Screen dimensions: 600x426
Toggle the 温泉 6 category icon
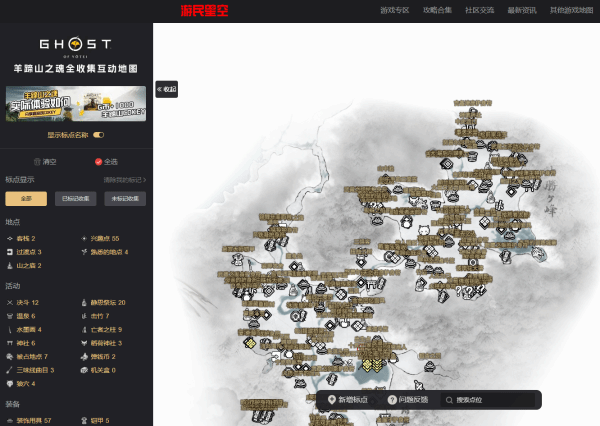click(x=10, y=316)
